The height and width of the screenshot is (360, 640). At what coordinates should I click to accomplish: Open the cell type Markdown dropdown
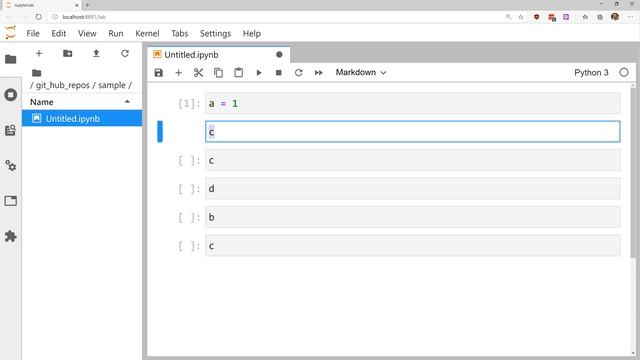[x=361, y=72]
